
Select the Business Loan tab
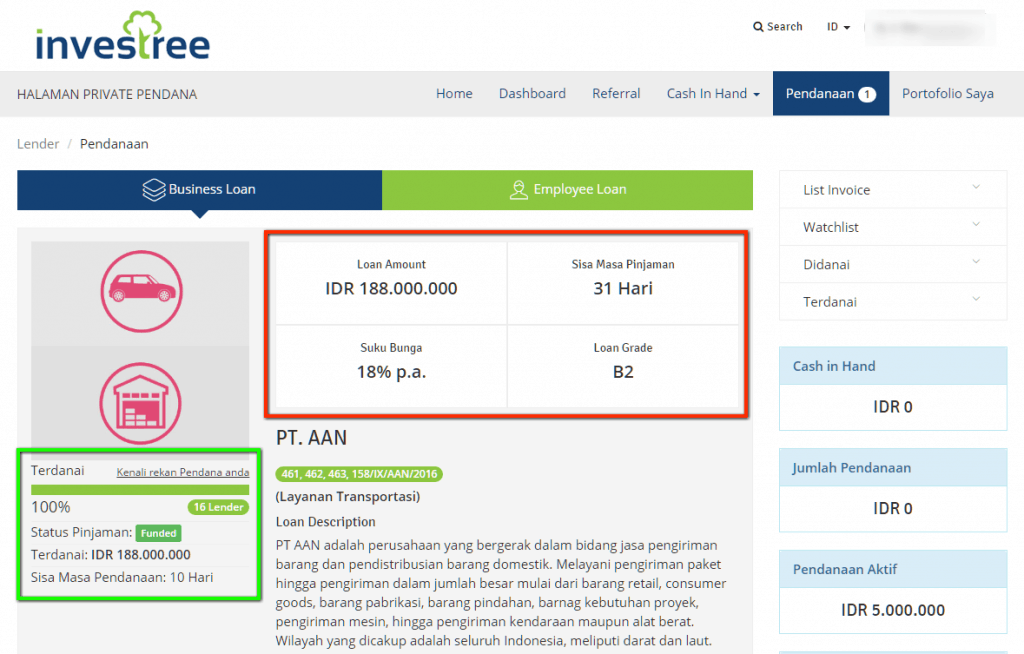pyautogui.click(x=199, y=189)
